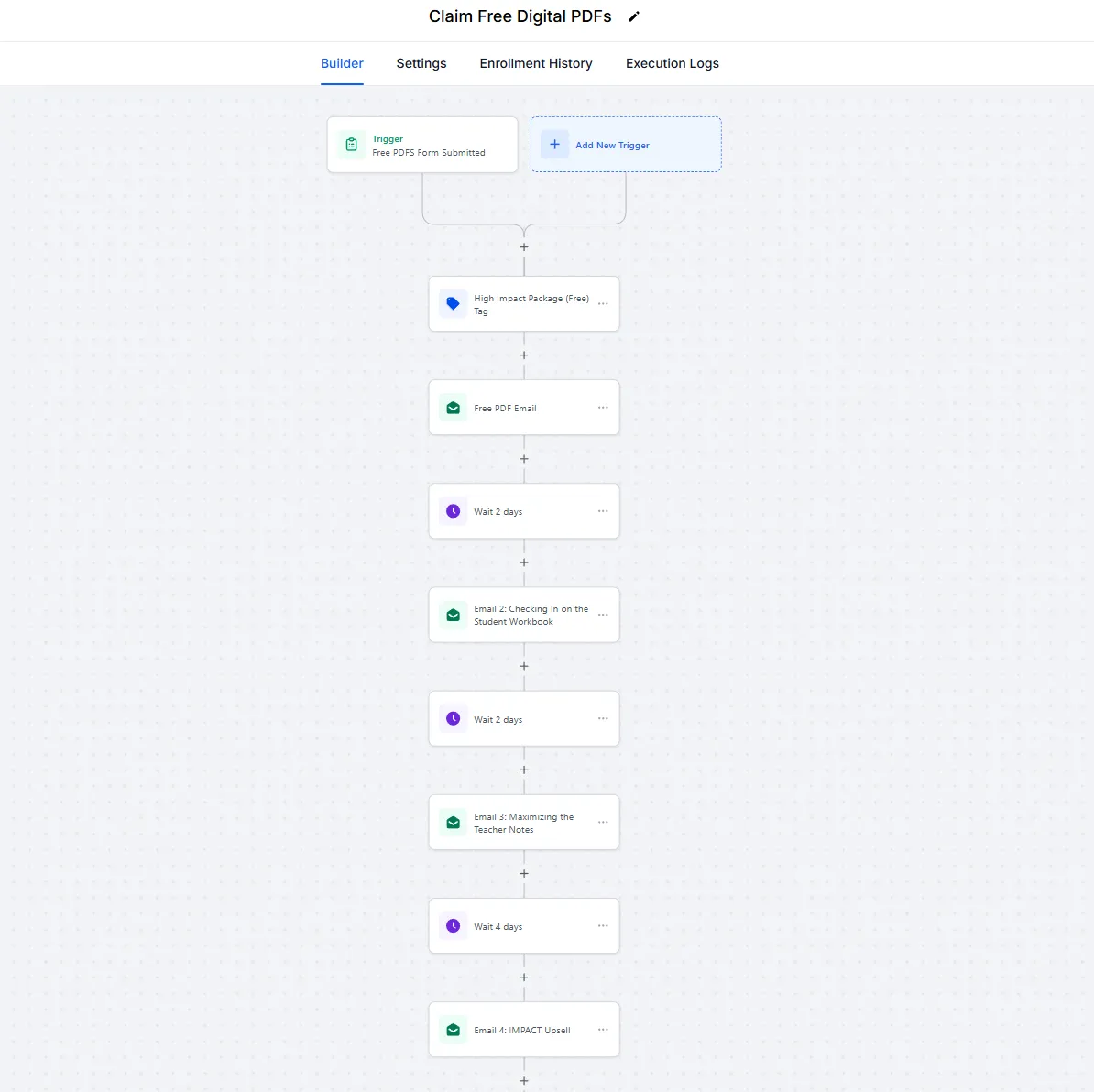Open the Free PDFS Form Submitted trigger
Screen dimensions: 1094x1092
422,145
